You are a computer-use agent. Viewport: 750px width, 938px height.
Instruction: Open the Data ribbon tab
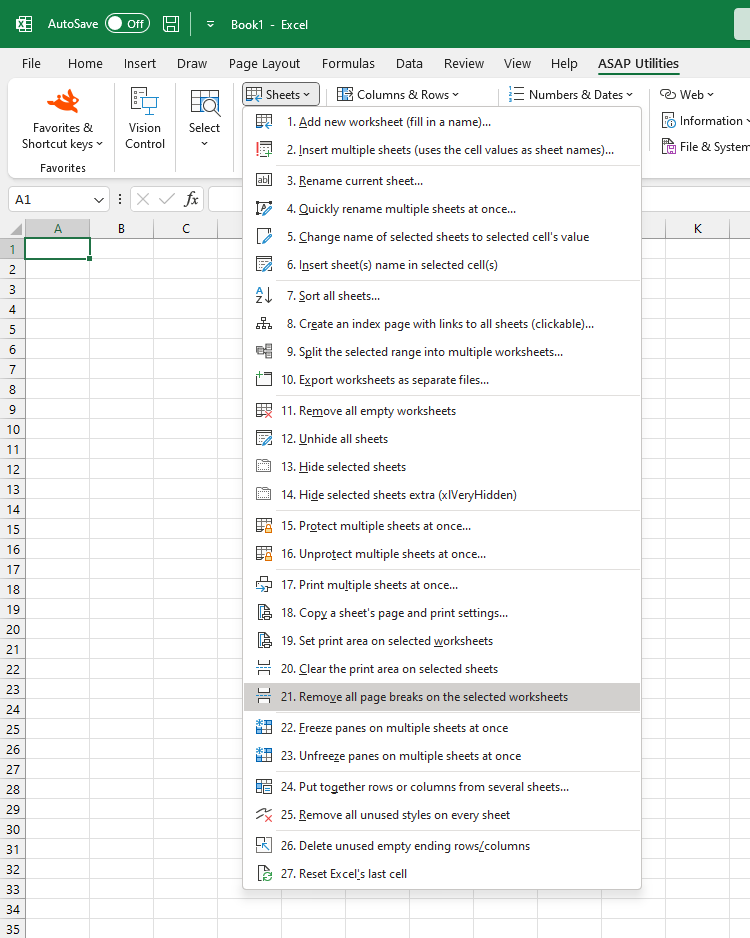click(409, 63)
